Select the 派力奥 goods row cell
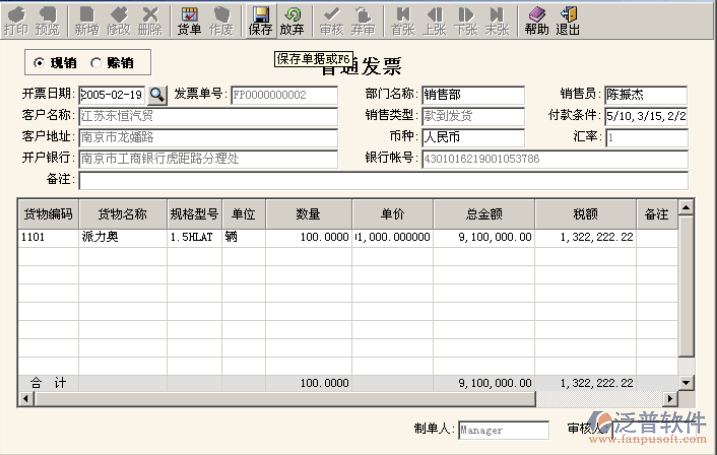 point(122,238)
